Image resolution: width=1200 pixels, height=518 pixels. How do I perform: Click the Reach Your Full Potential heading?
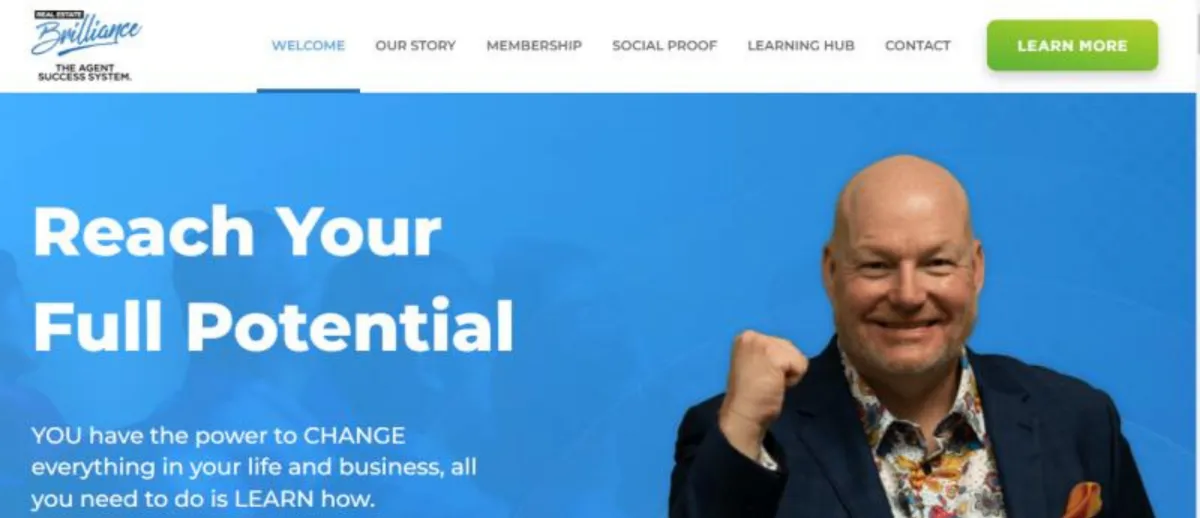273,278
